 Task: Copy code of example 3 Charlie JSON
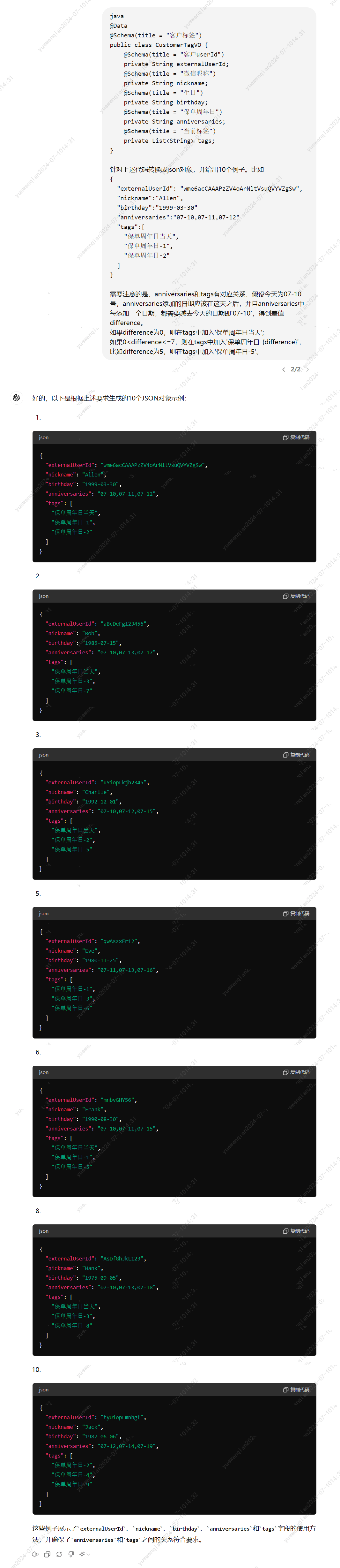point(296,755)
